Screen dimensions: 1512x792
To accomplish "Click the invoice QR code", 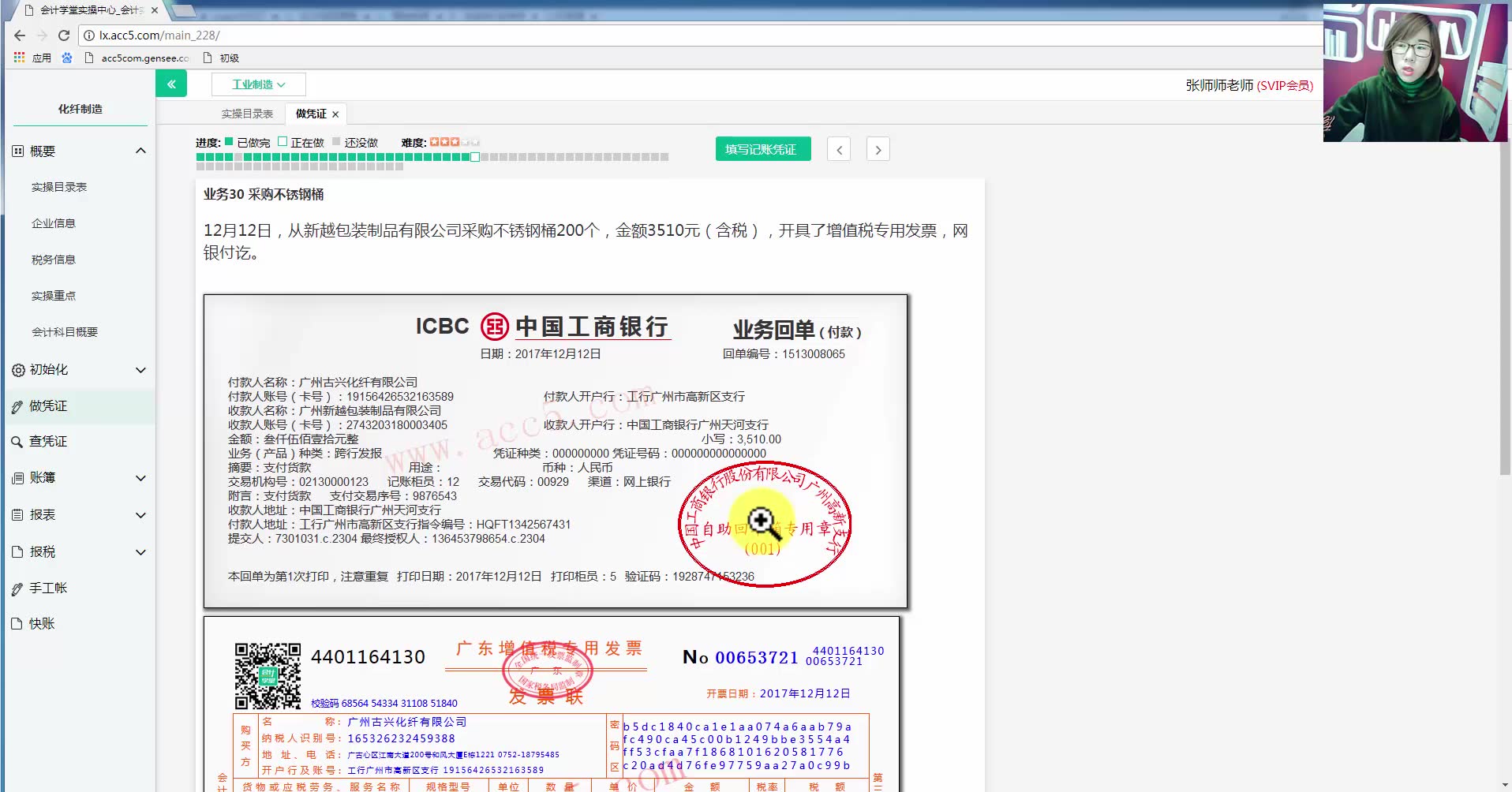I will tap(268, 676).
